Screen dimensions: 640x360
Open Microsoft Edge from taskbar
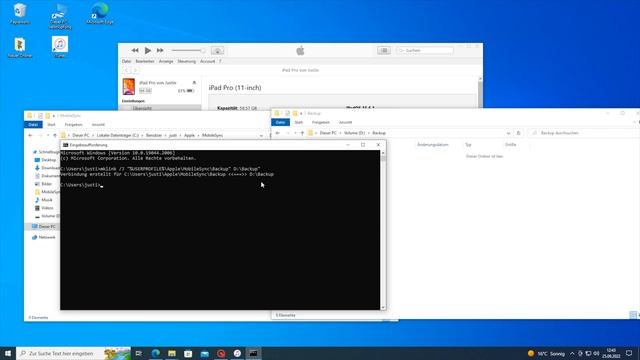[156, 353]
